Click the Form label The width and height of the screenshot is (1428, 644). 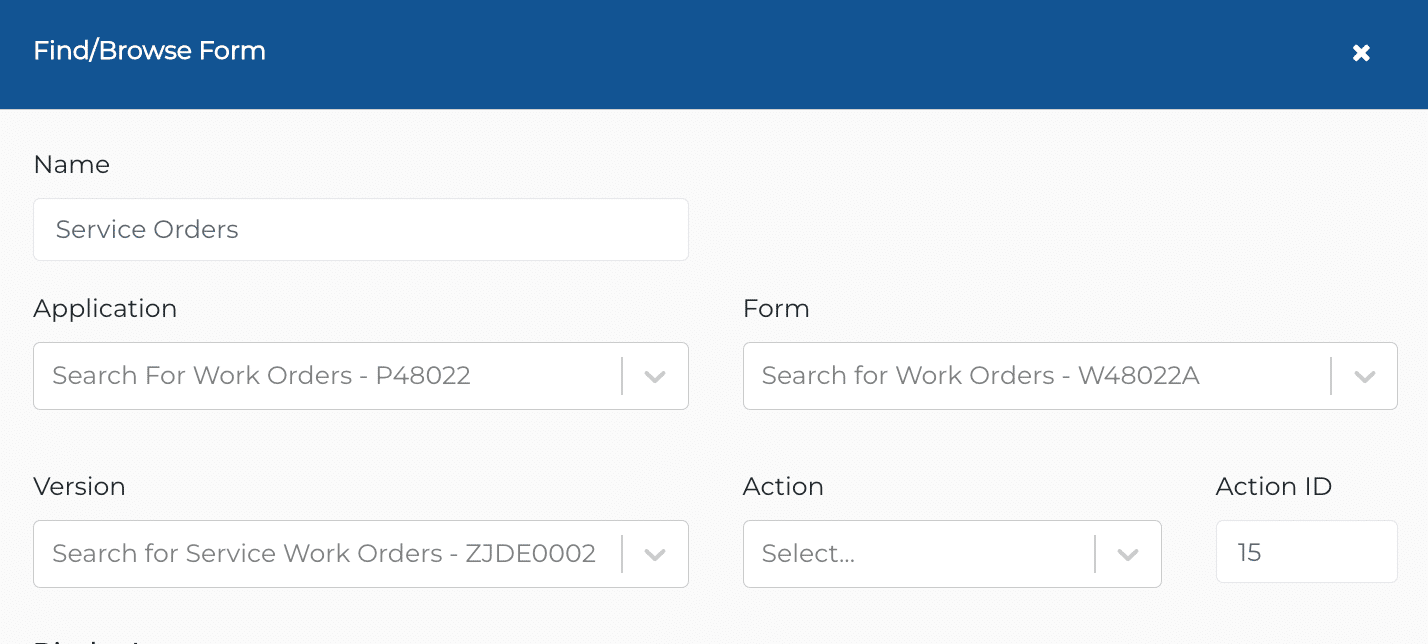[x=776, y=309]
